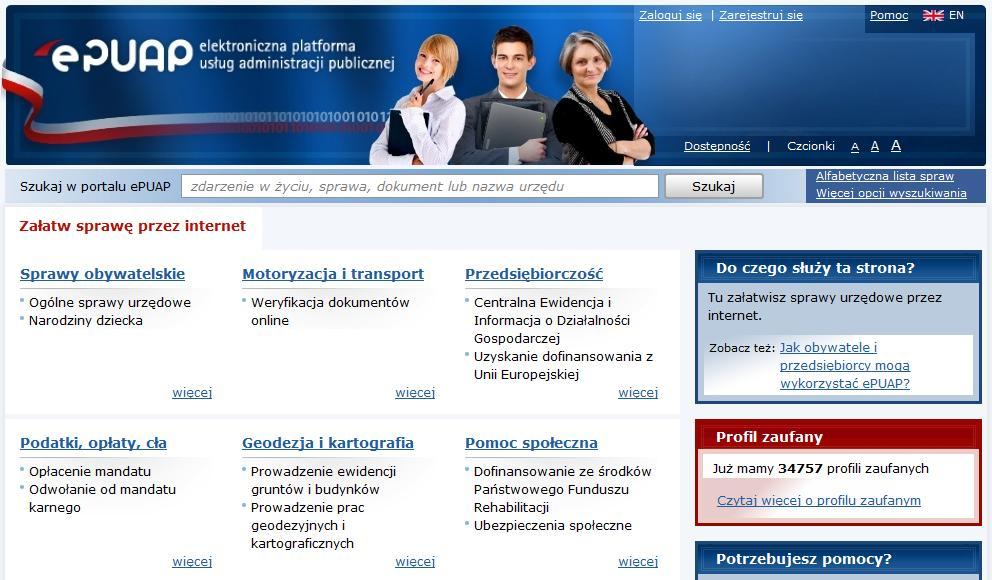Click the ePUAP logo
992x580 pixels.
pyautogui.click(x=114, y=56)
